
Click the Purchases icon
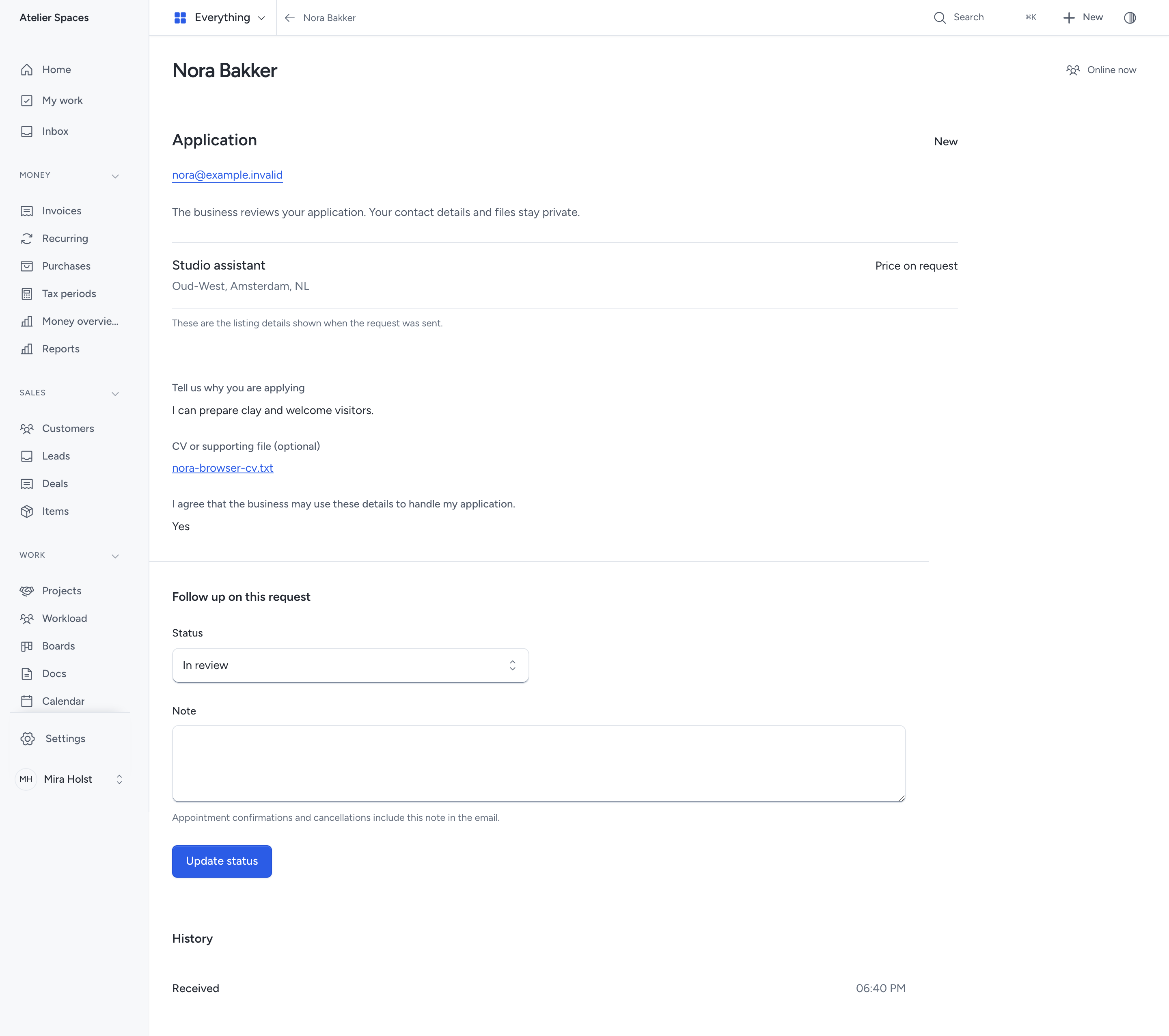[27, 266]
